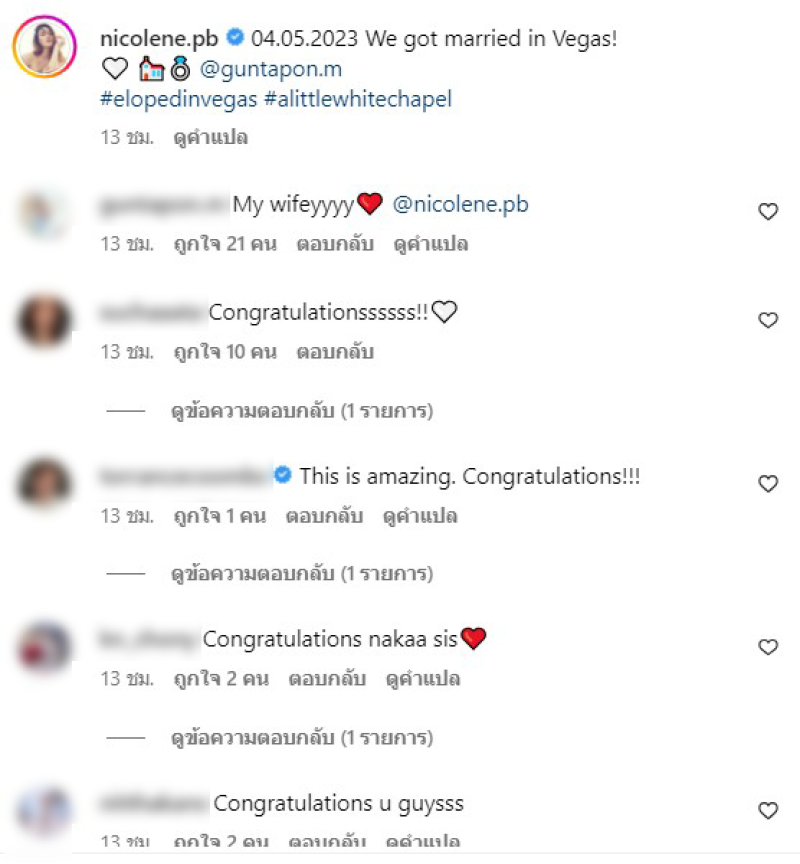Screen dimensions: 800x864
Task: Tap heart beside "Congratulations u guysss"
Action: tap(768, 811)
